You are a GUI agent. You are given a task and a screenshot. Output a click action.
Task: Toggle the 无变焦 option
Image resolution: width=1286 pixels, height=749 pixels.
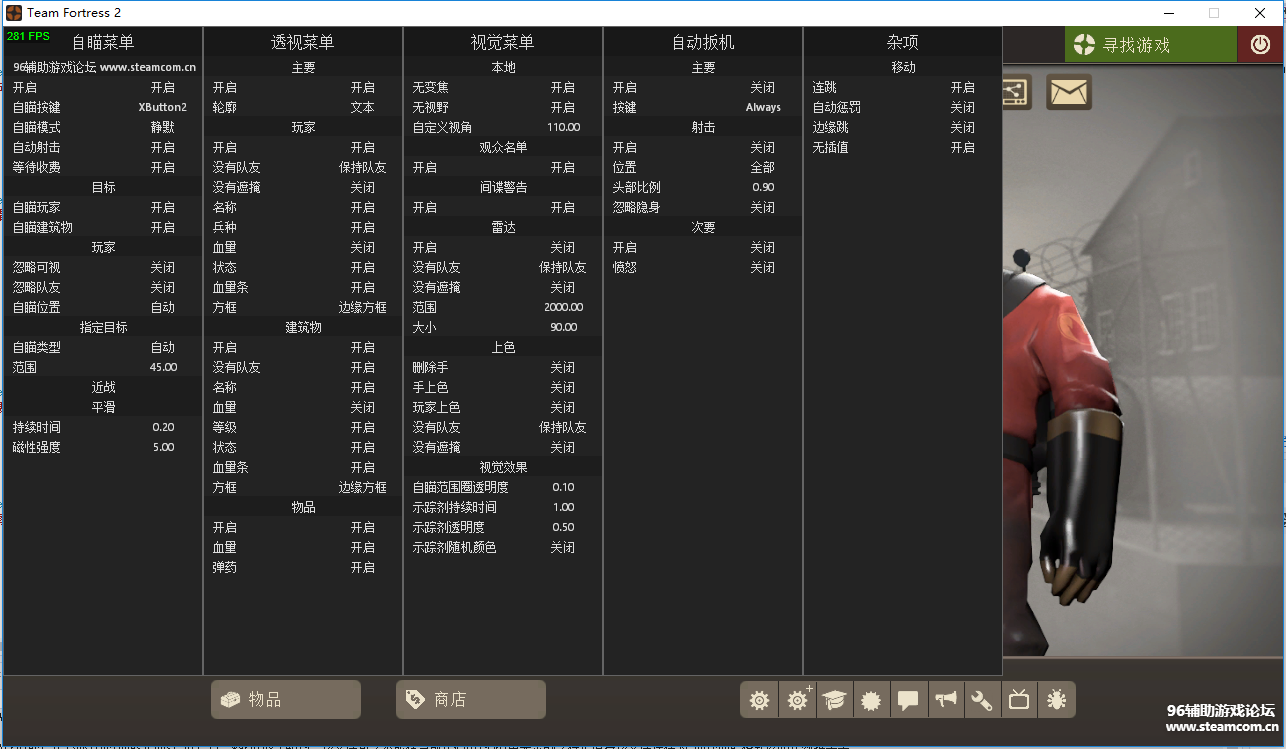562,87
